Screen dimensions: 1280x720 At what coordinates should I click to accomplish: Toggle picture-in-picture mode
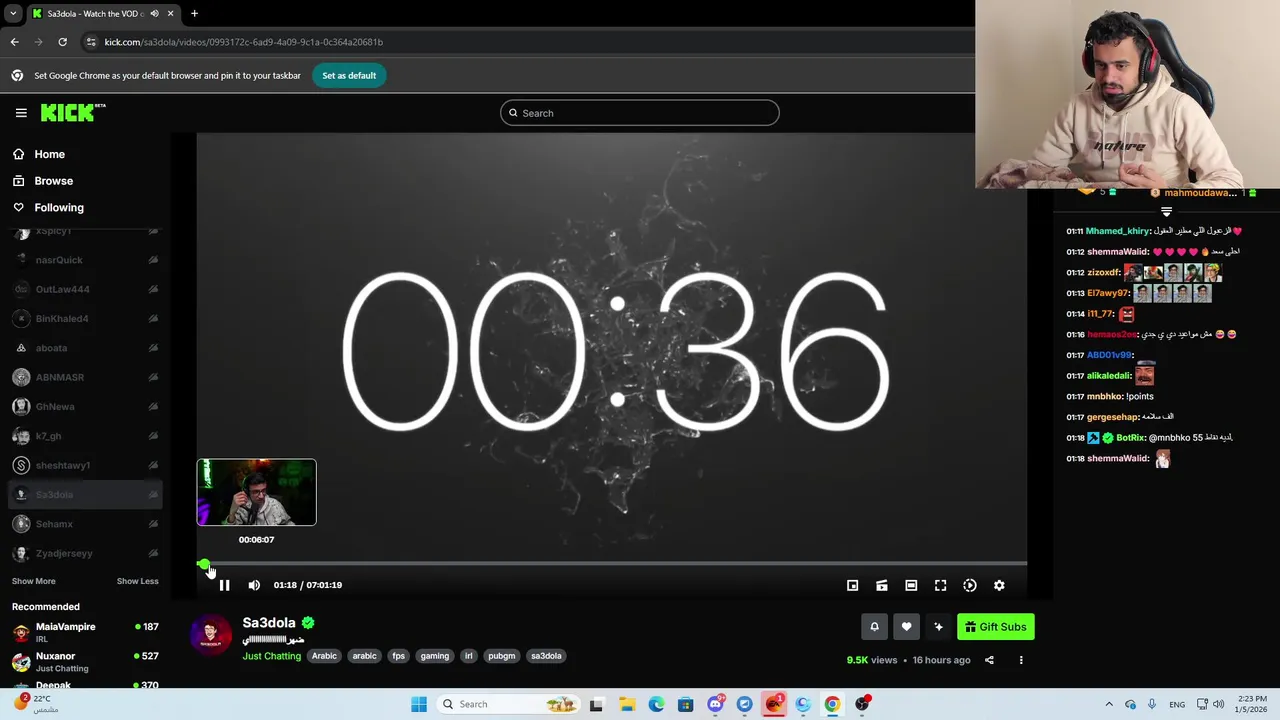coord(852,585)
